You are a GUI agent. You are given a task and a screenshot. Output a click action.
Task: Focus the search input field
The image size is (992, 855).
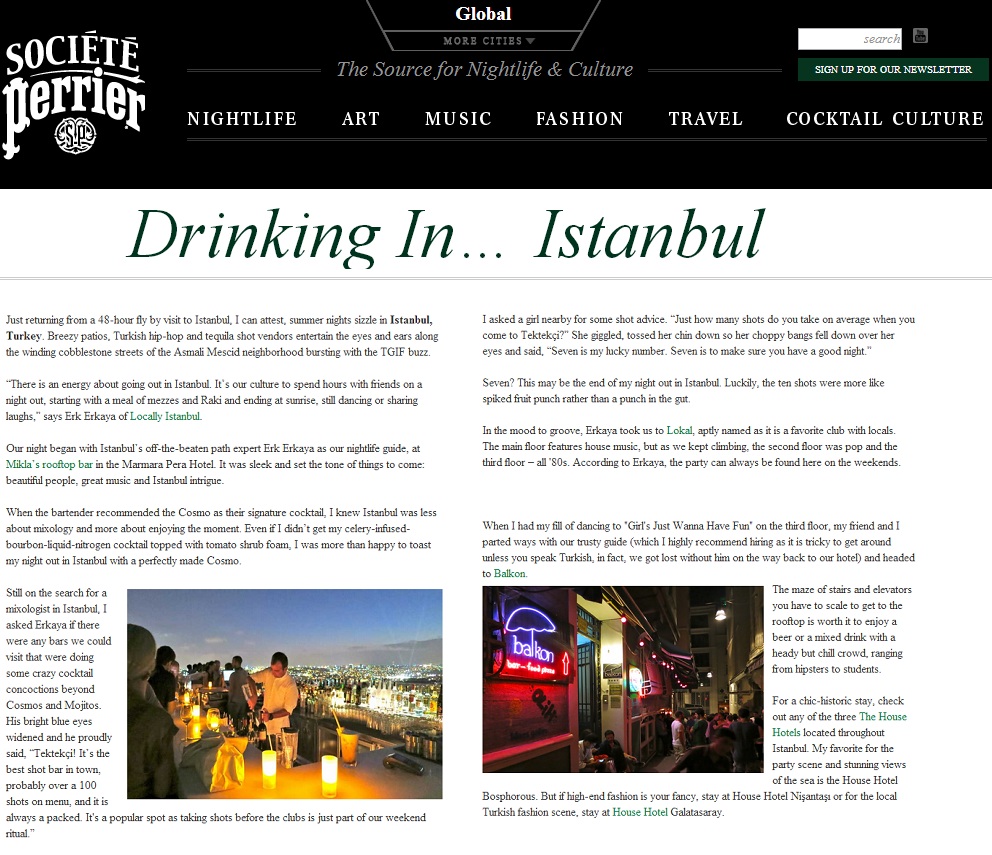[x=850, y=39]
